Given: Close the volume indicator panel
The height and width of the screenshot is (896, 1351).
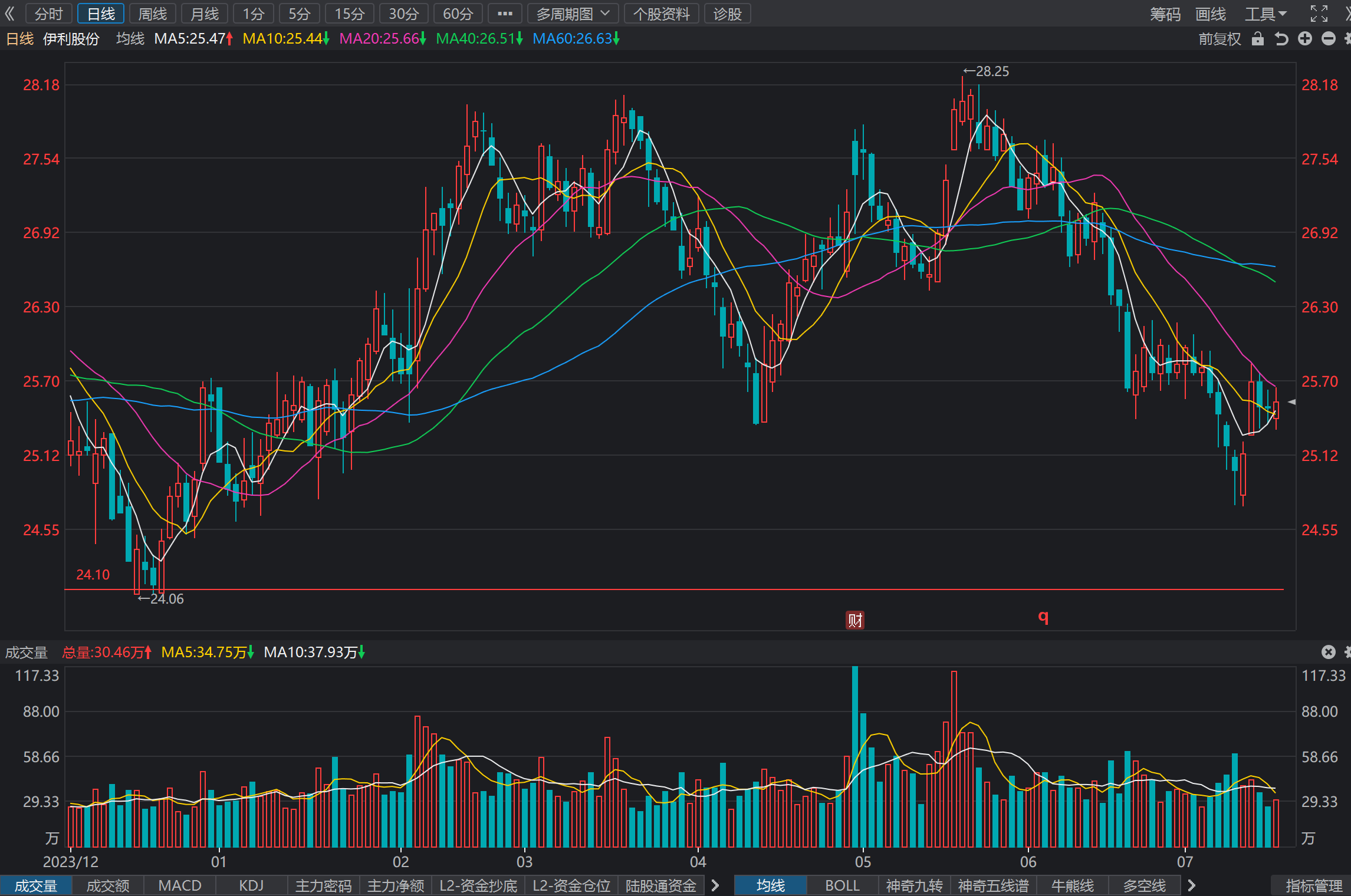Looking at the screenshot, I should click(1328, 652).
